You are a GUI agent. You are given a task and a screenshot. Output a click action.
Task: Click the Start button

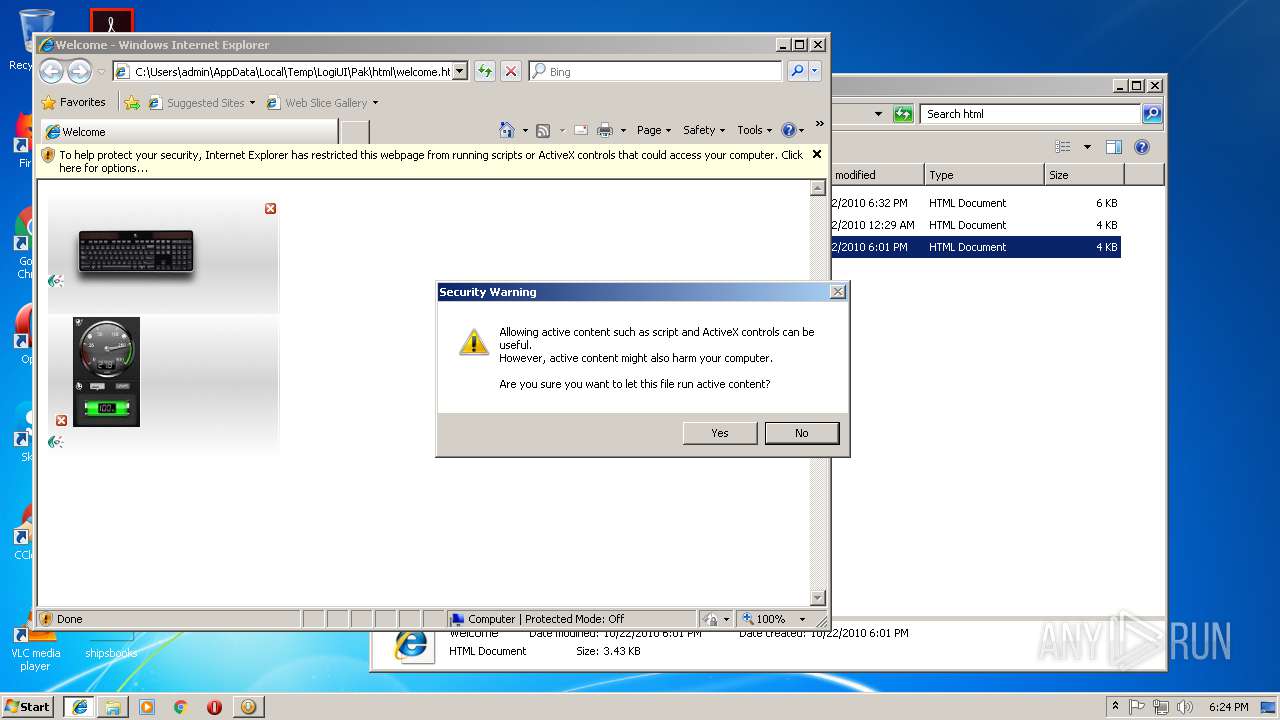27,706
